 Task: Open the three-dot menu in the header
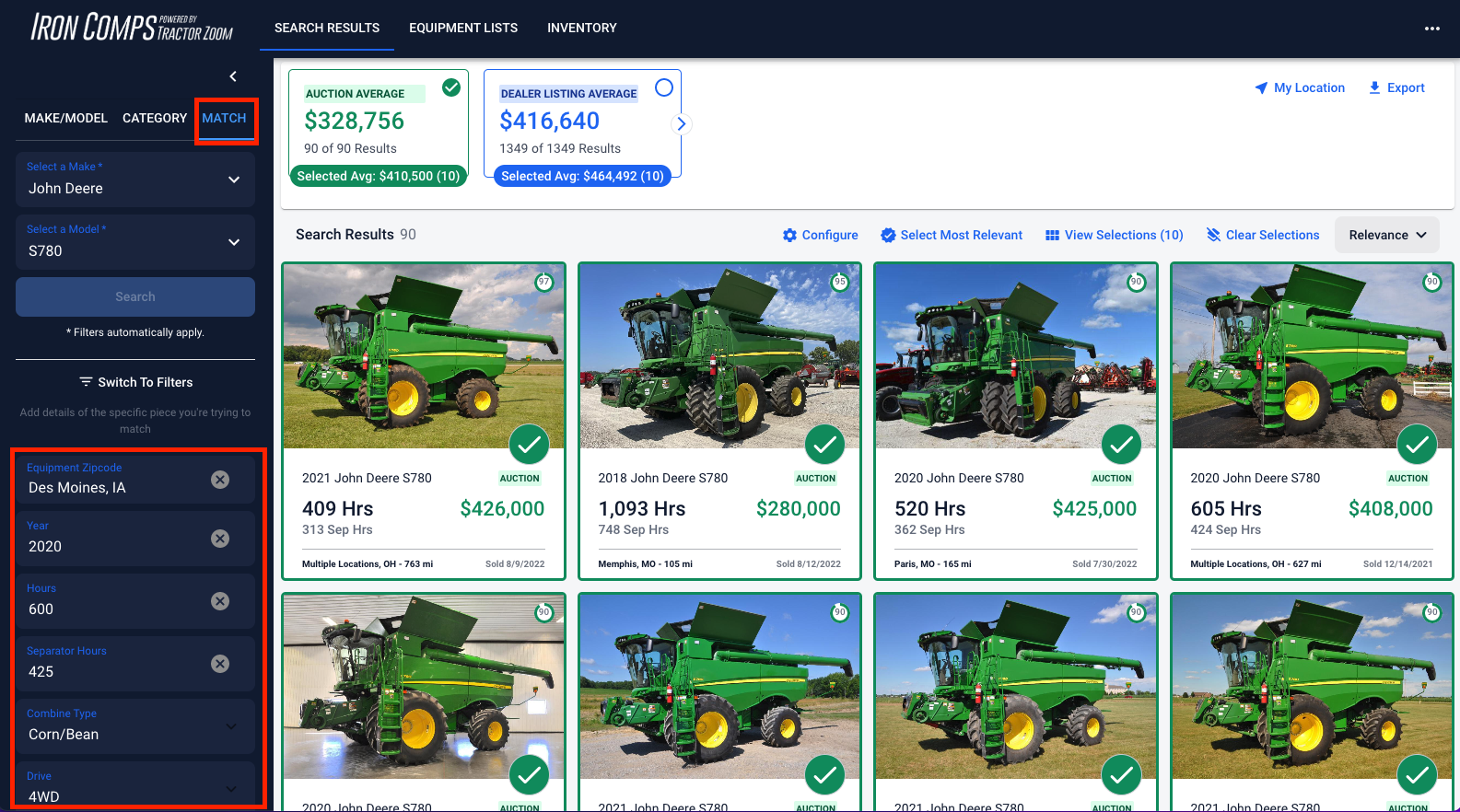coord(1431,29)
